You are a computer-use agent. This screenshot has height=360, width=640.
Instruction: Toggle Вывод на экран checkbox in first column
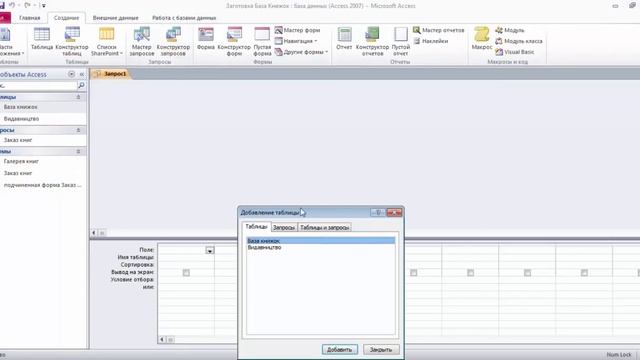[186, 273]
